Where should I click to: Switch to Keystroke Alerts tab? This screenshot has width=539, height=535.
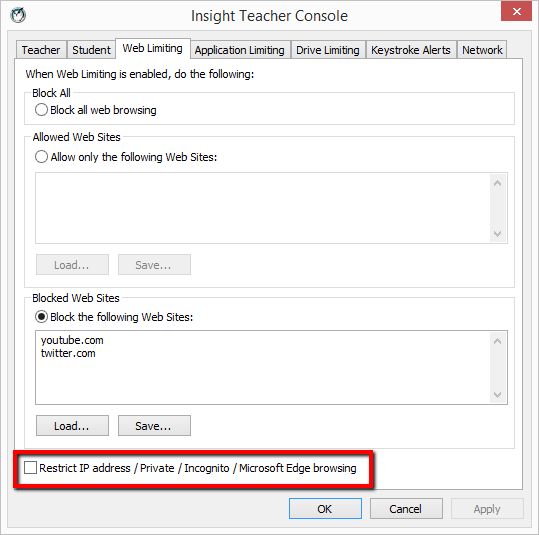point(410,50)
